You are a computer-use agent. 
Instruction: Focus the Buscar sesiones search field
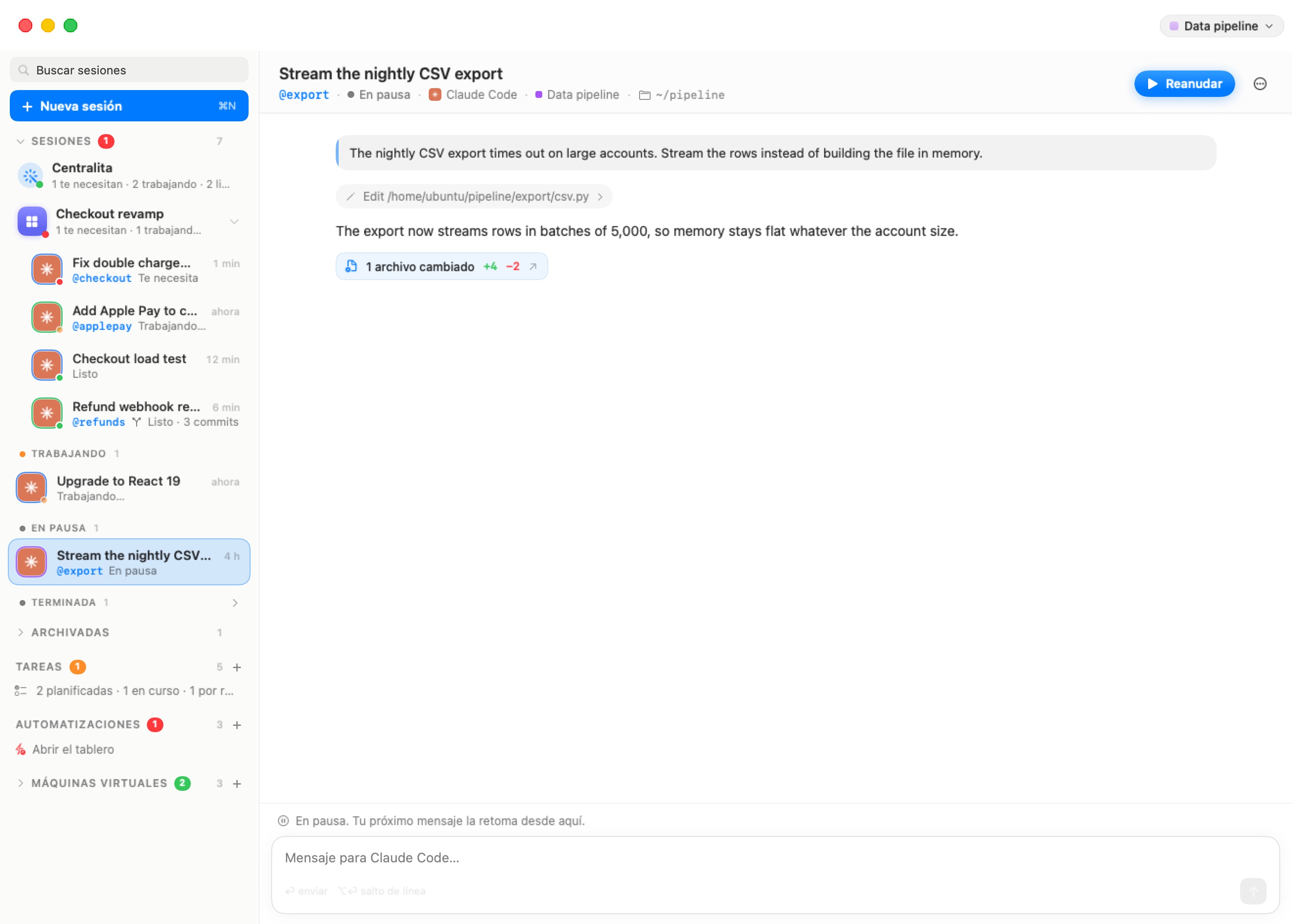(129, 70)
